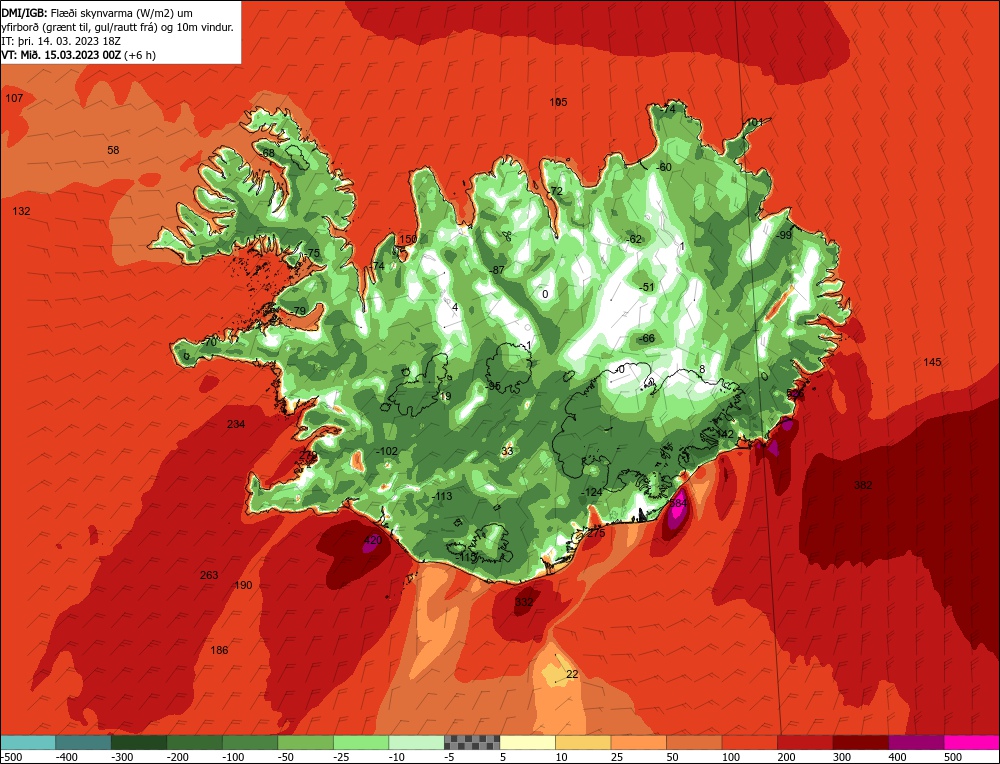This screenshot has height=764, width=1000.
Task: Click the -79 value on the west peninsula
Action: pos(298,311)
